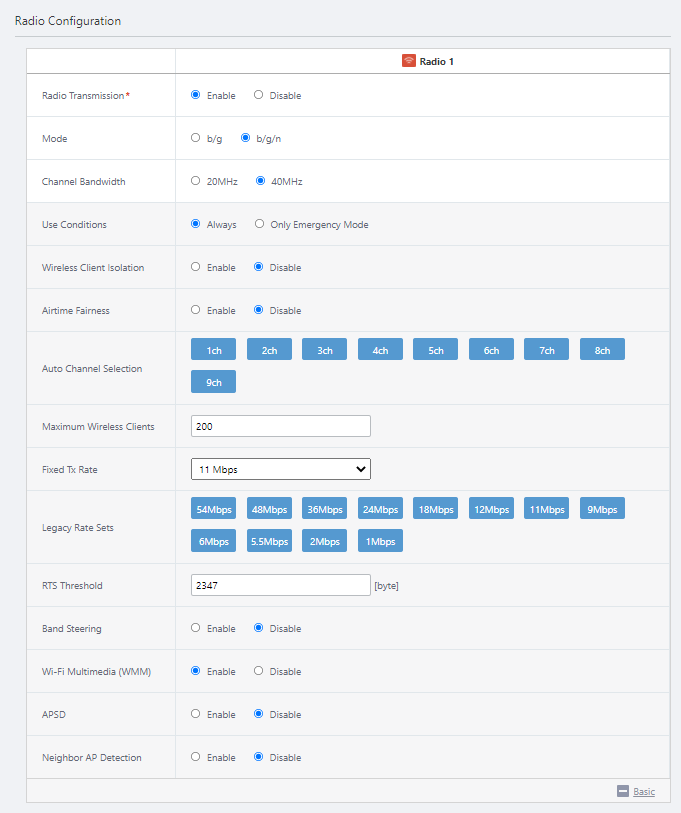Click the Radio 1 Wi-Fi icon
681x813 pixels.
pyautogui.click(x=408, y=61)
